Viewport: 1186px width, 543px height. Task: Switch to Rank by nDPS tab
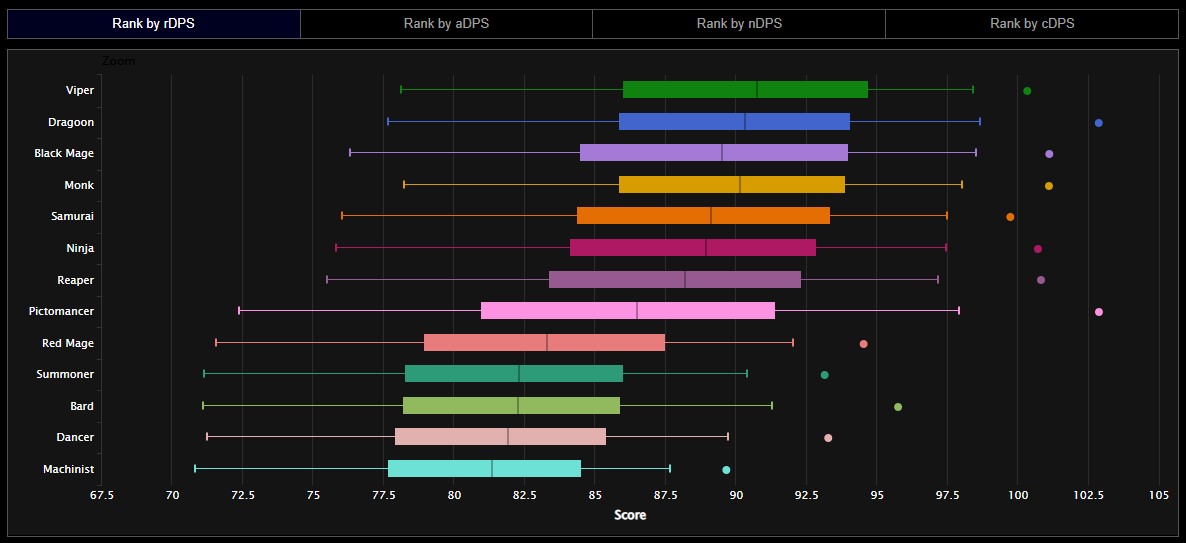pos(739,23)
